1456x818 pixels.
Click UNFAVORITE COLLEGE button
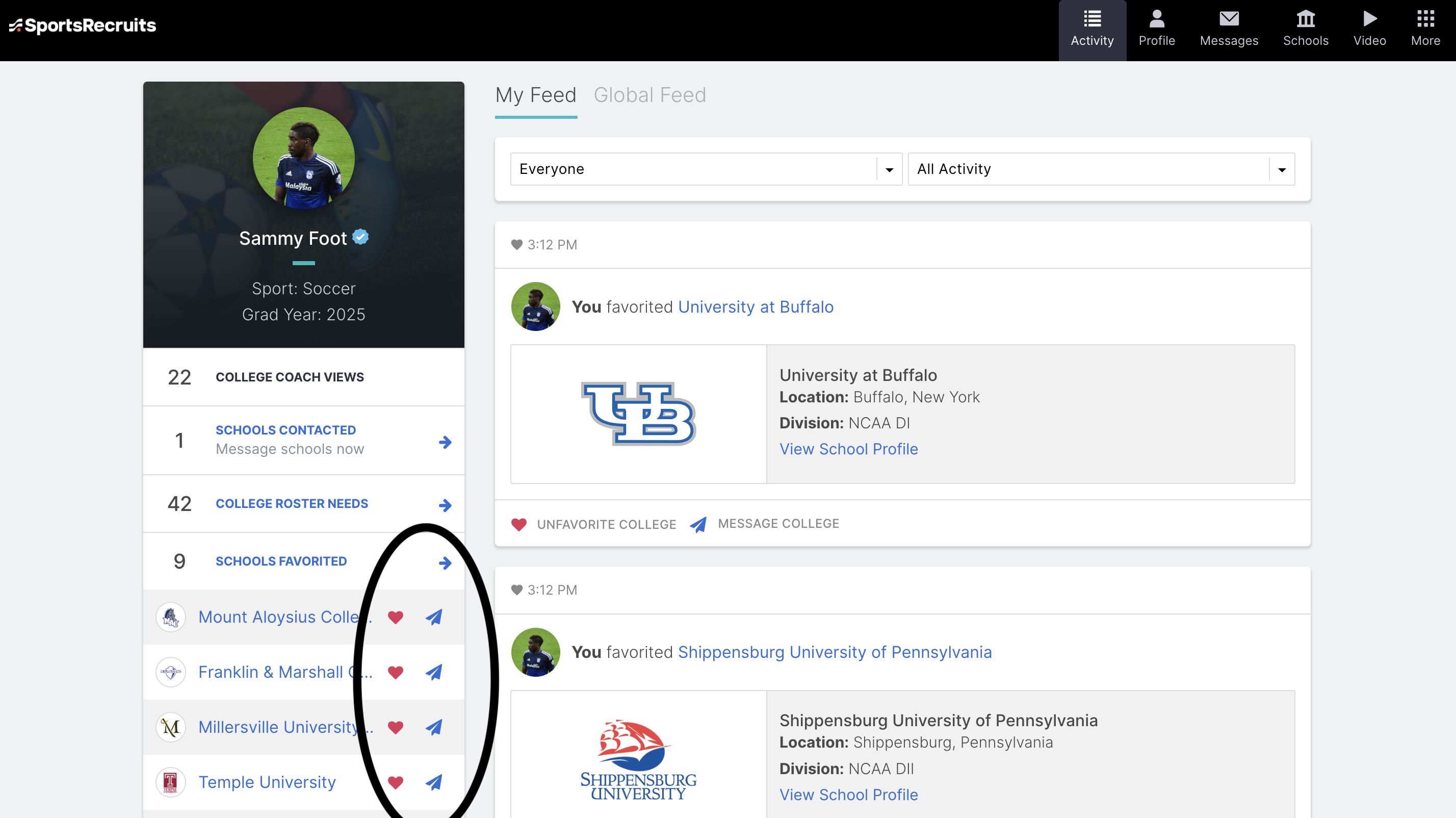tap(606, 525)
